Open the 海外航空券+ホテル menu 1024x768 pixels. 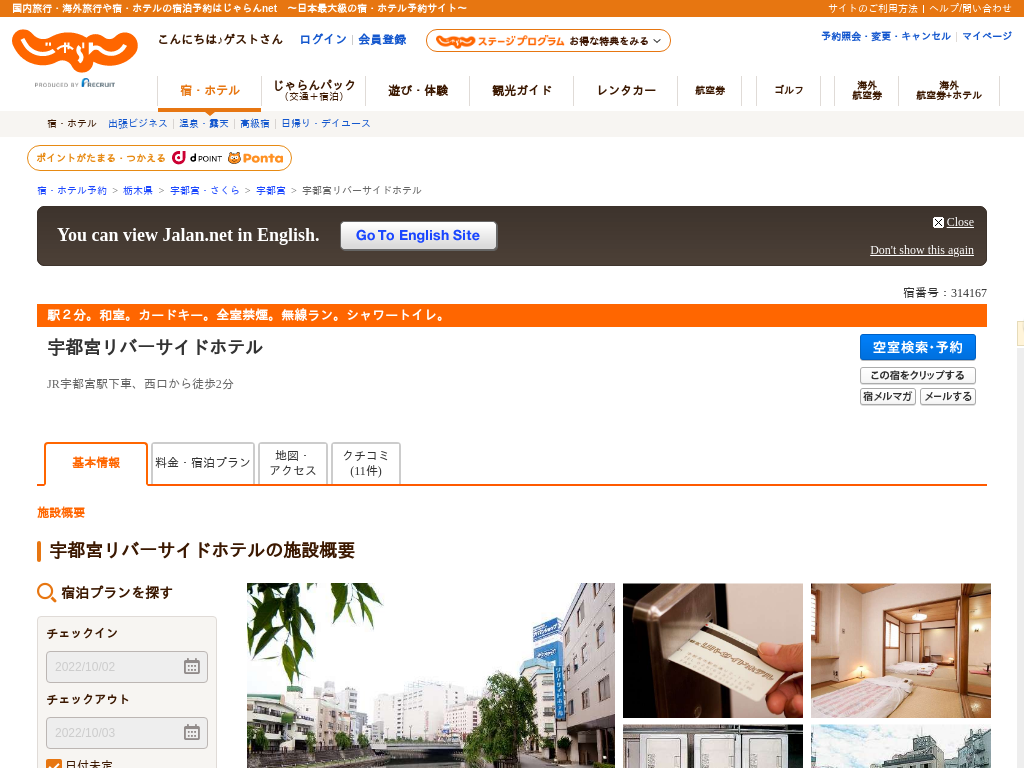(948, 91)
